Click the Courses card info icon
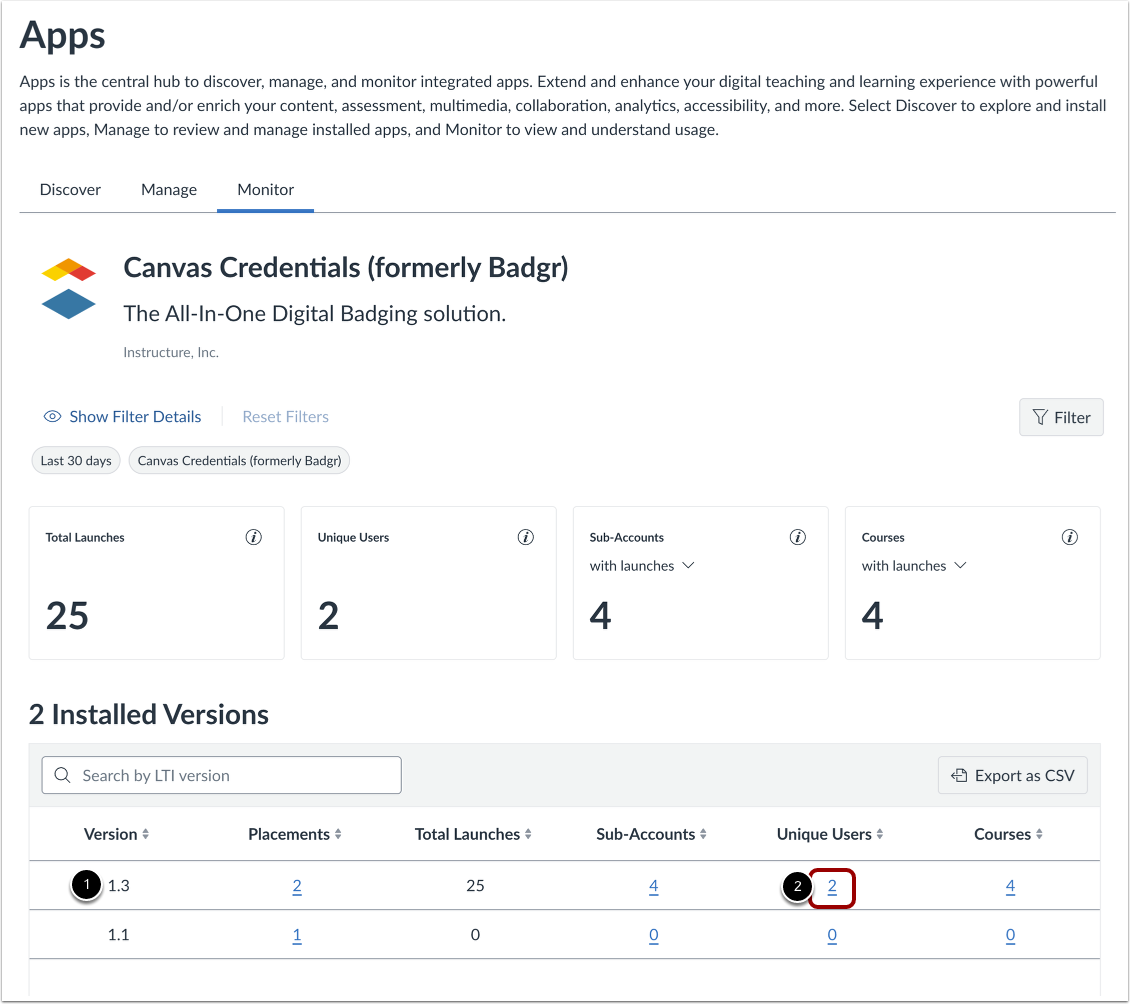The height and width of the screenshot is (1004, 1130). pos(1069,537)
